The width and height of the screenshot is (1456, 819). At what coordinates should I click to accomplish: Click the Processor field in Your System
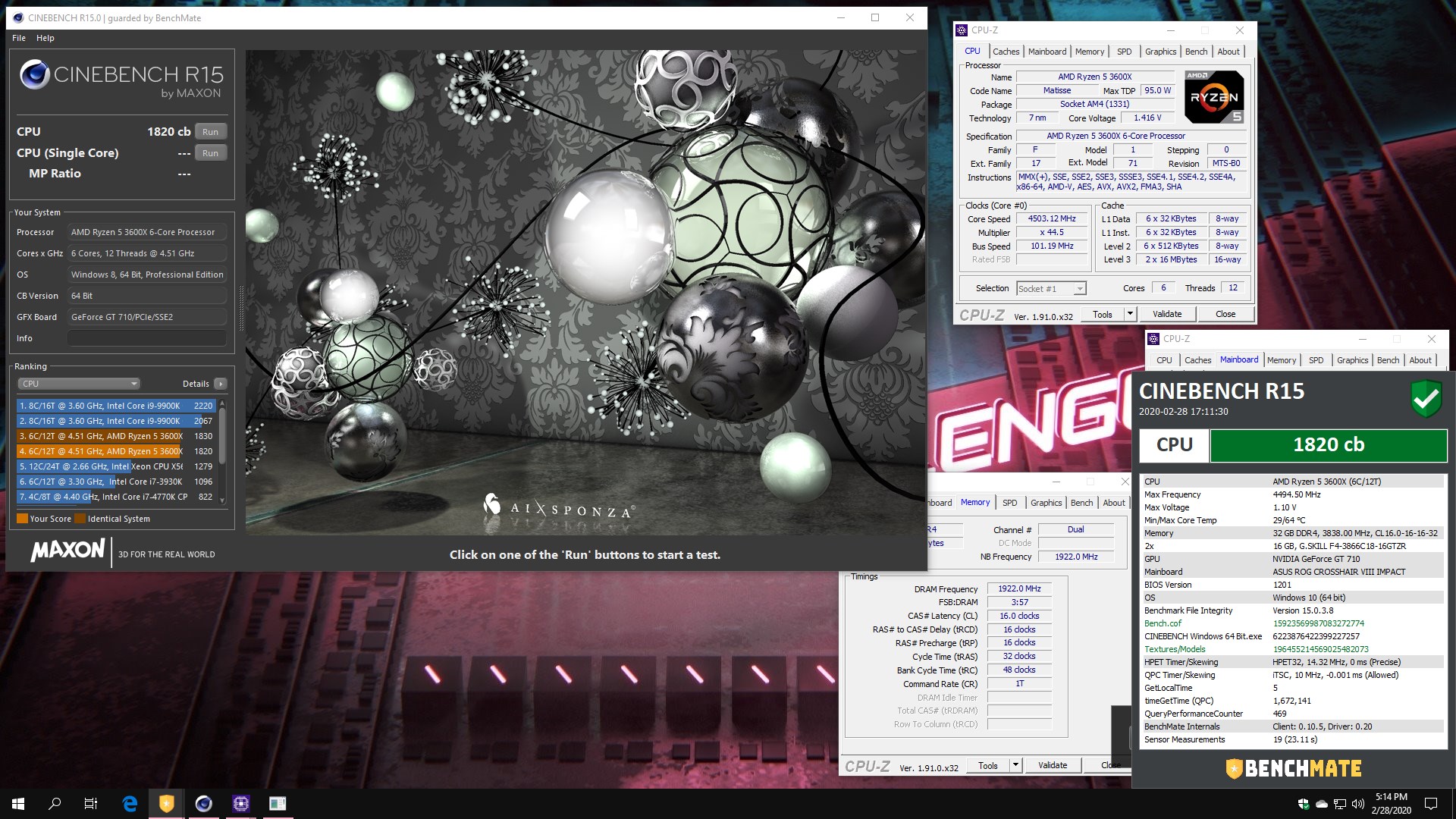(147, 232)
